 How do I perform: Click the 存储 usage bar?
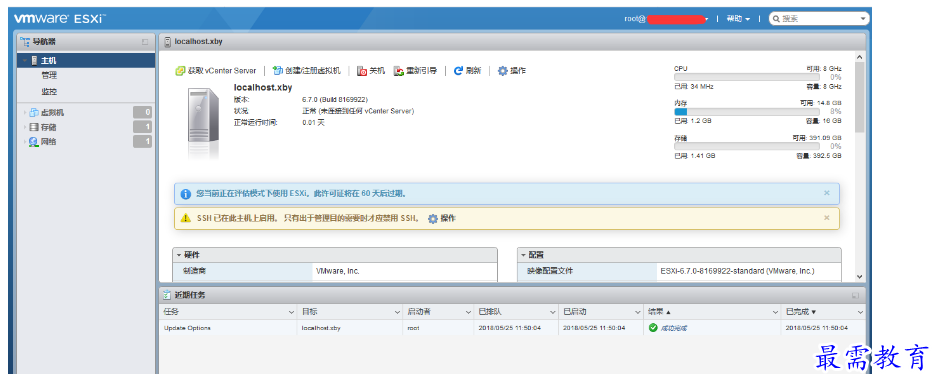click(x=746, y=146)
